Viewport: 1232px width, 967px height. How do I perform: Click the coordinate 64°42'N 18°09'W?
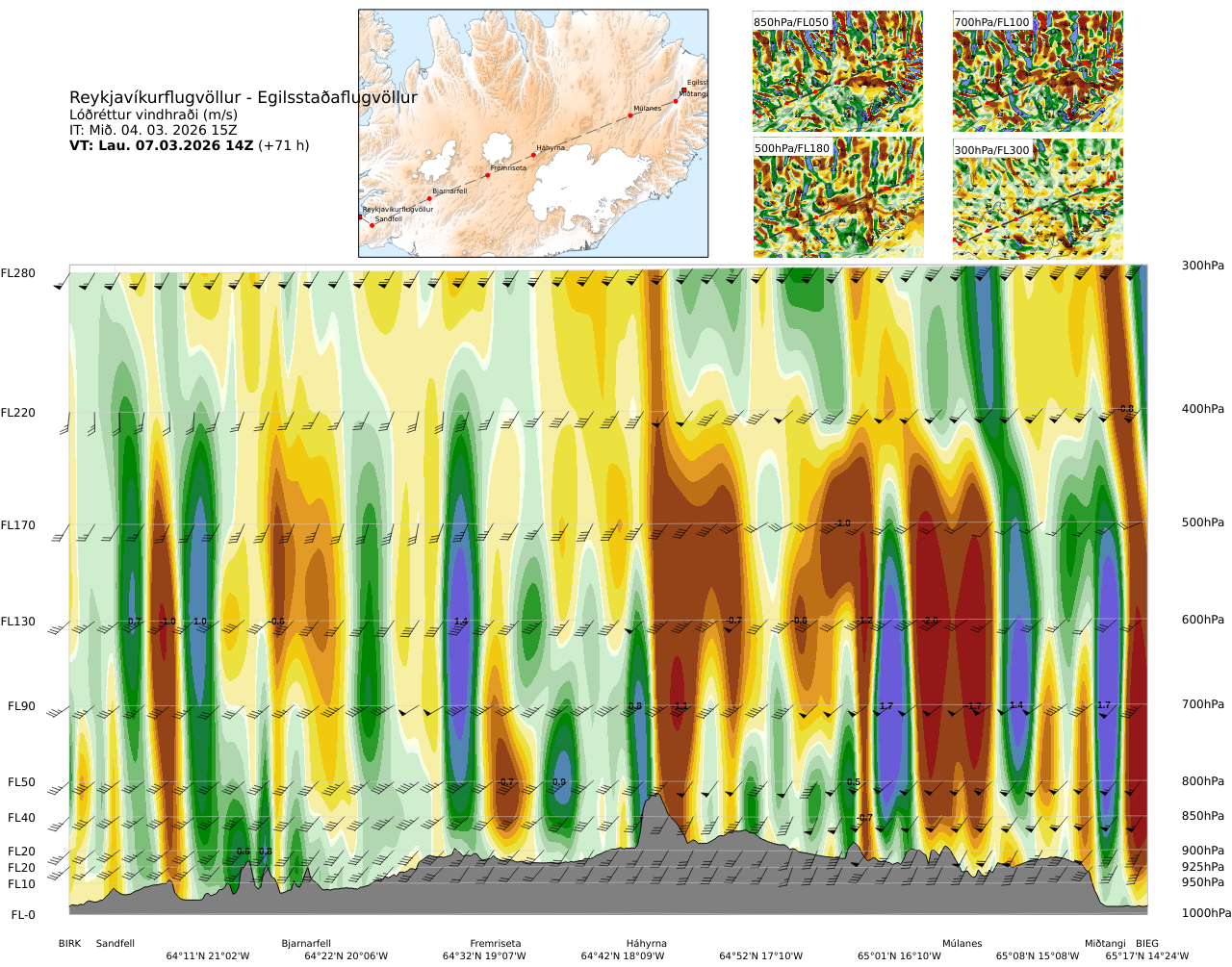(x=623, y=956)
